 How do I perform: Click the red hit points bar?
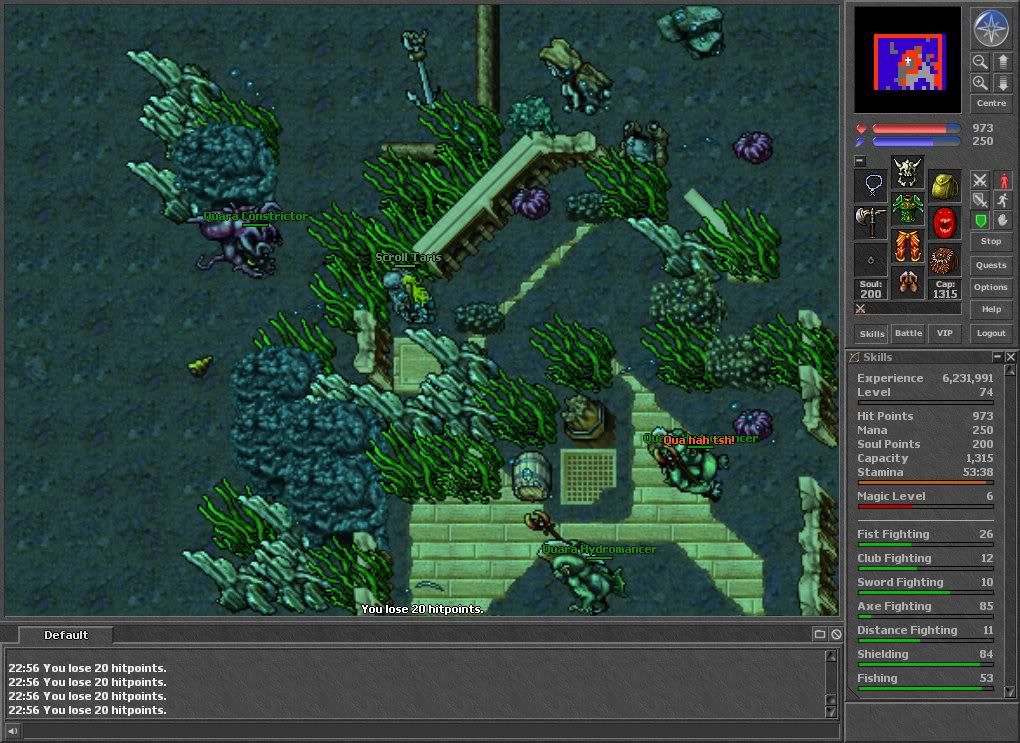coord(916,128)
